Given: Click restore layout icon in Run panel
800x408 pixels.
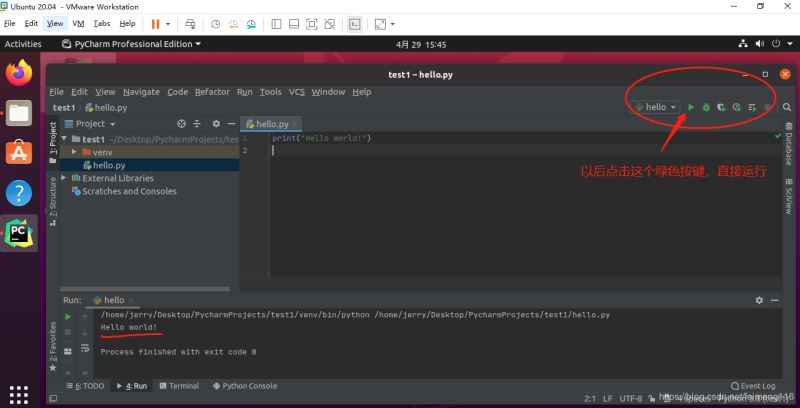Looking at the screenshot, I should (68, 351).
